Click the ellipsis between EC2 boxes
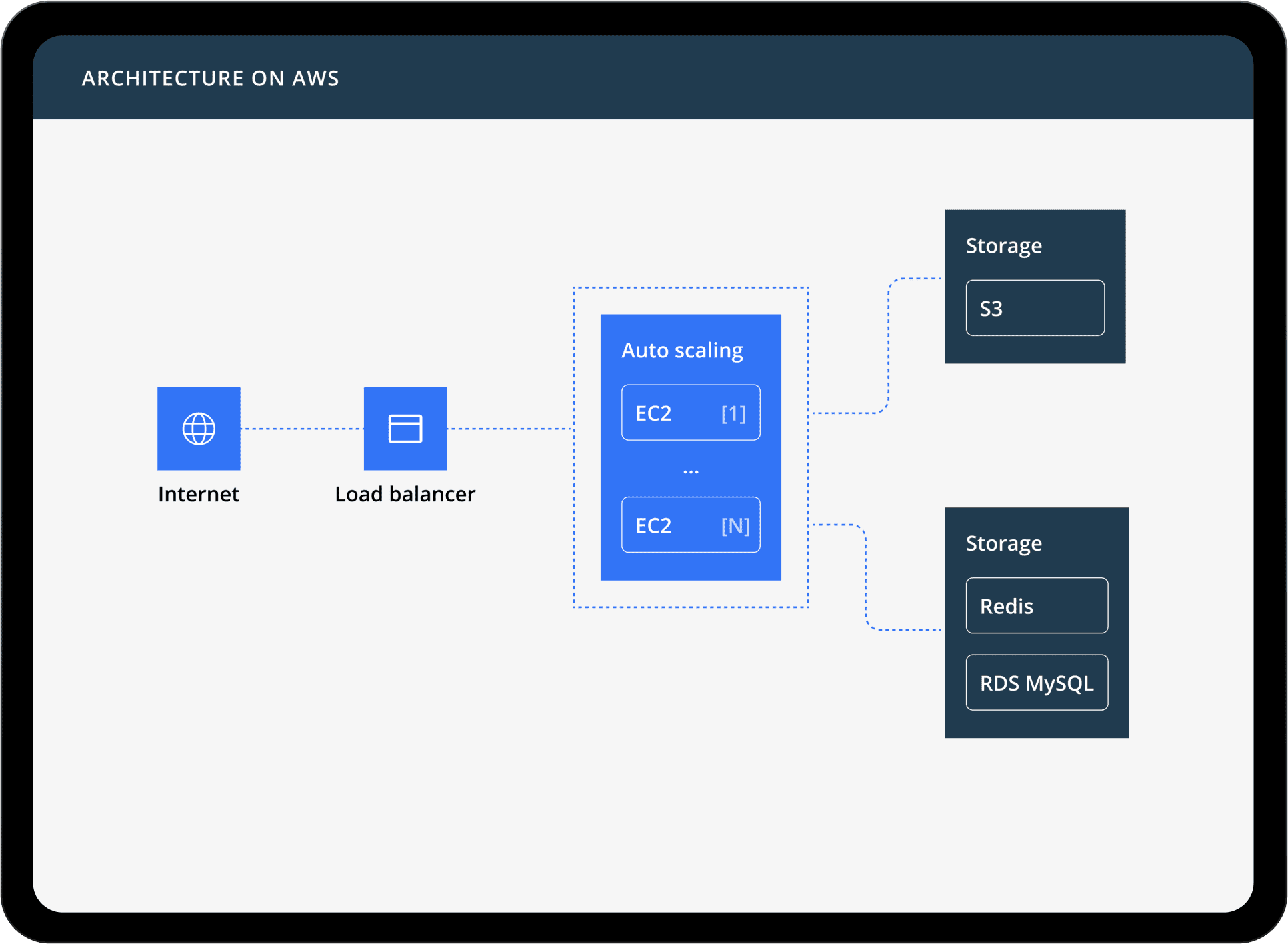The width and height of the screenshot is (1288, 944). click(691, 472)
